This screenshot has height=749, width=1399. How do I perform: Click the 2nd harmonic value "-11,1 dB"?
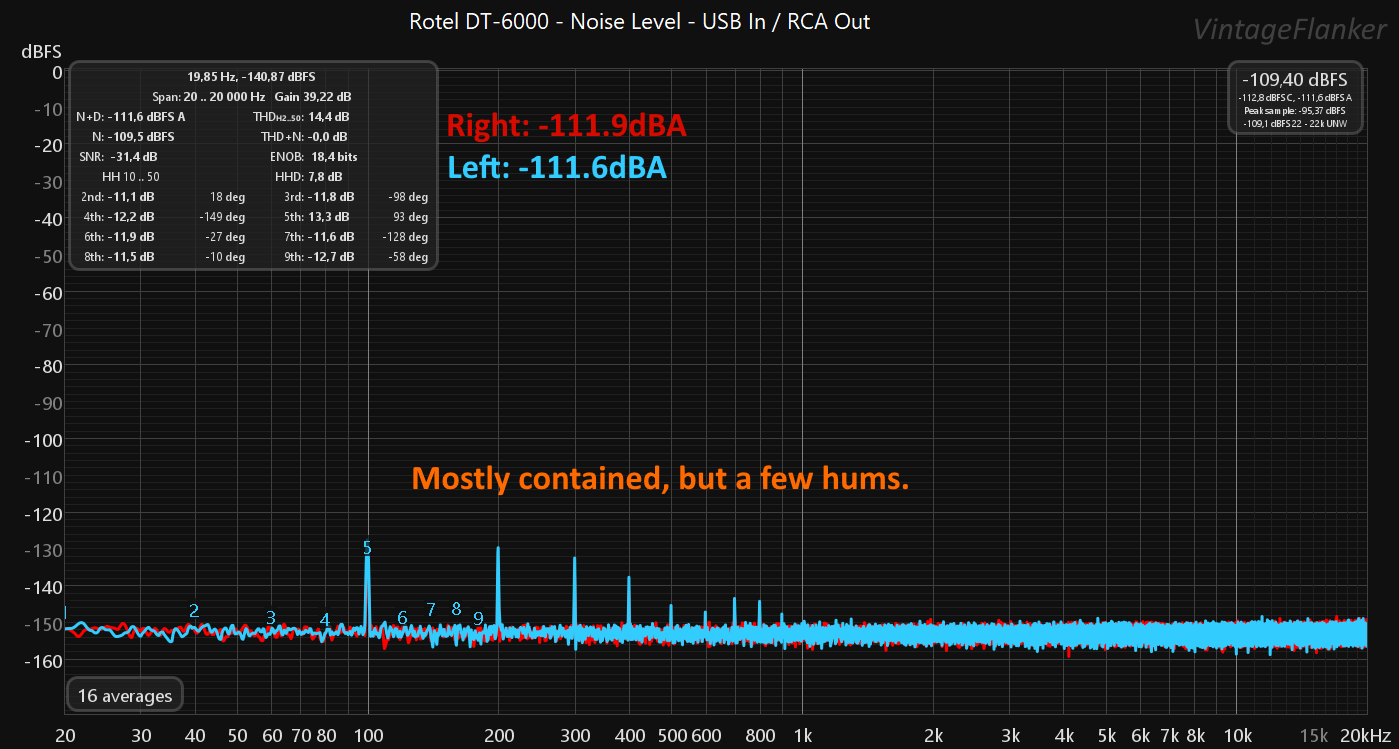pos(131,197)
